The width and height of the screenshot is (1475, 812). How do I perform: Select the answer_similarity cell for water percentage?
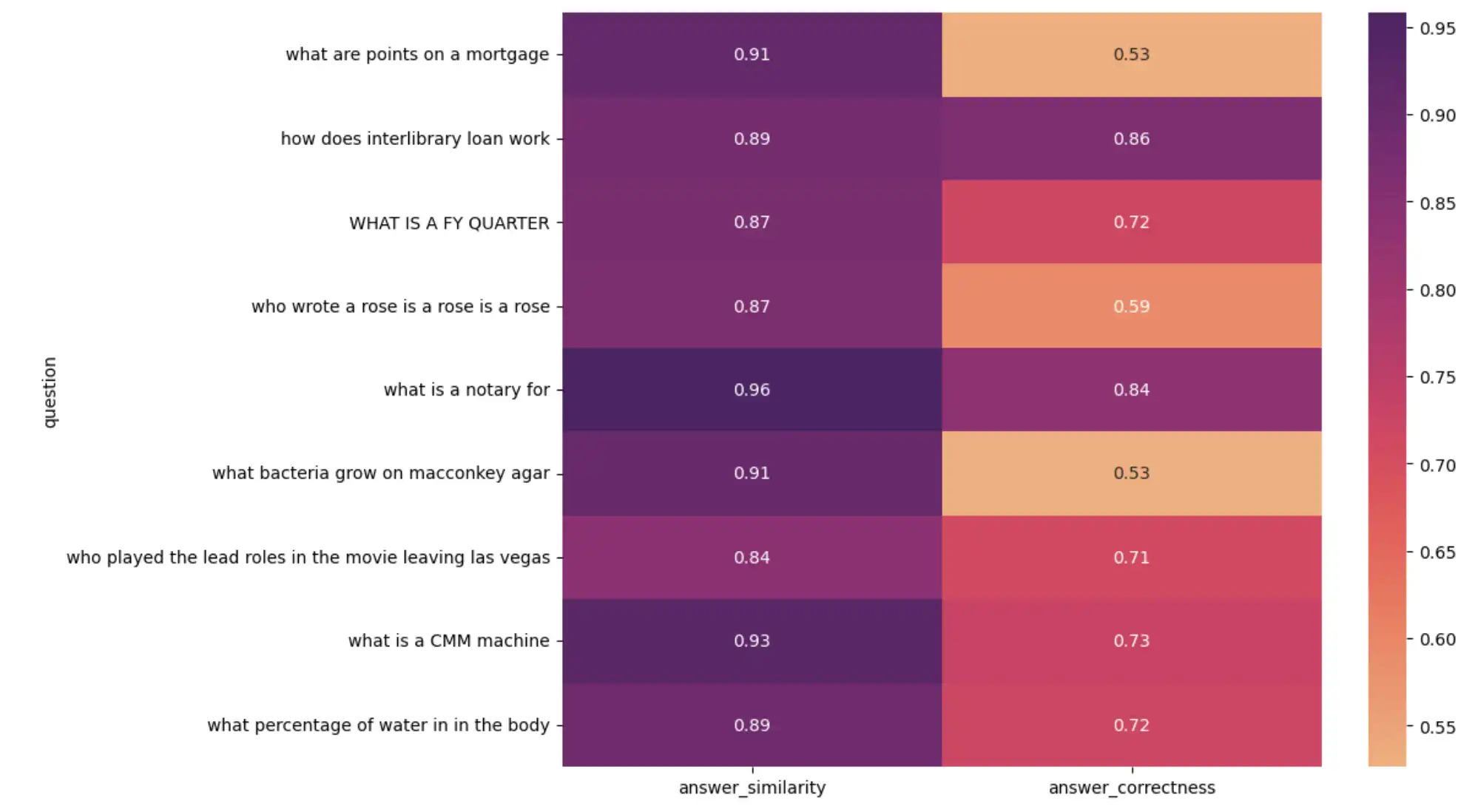coord(752,725)
